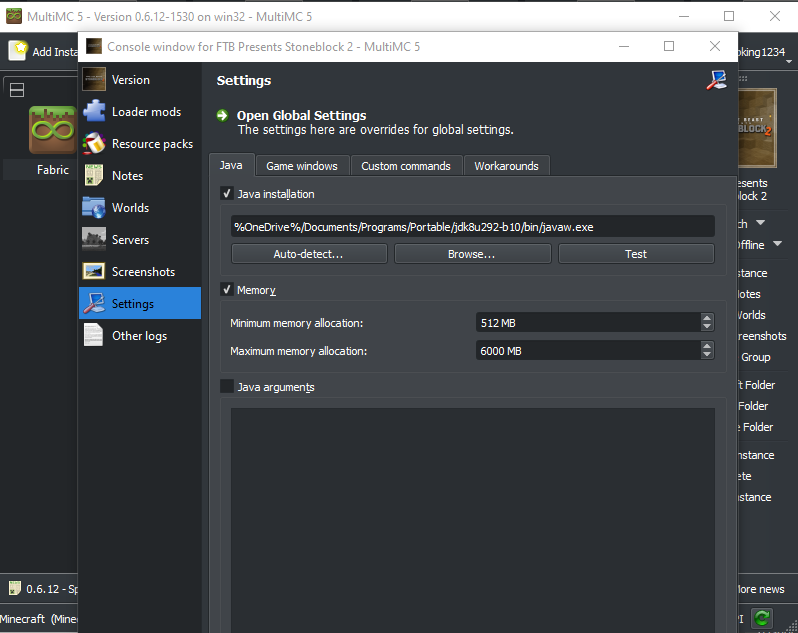
Task: Select the Settings sidebar icon
Action: pos(94,303)
